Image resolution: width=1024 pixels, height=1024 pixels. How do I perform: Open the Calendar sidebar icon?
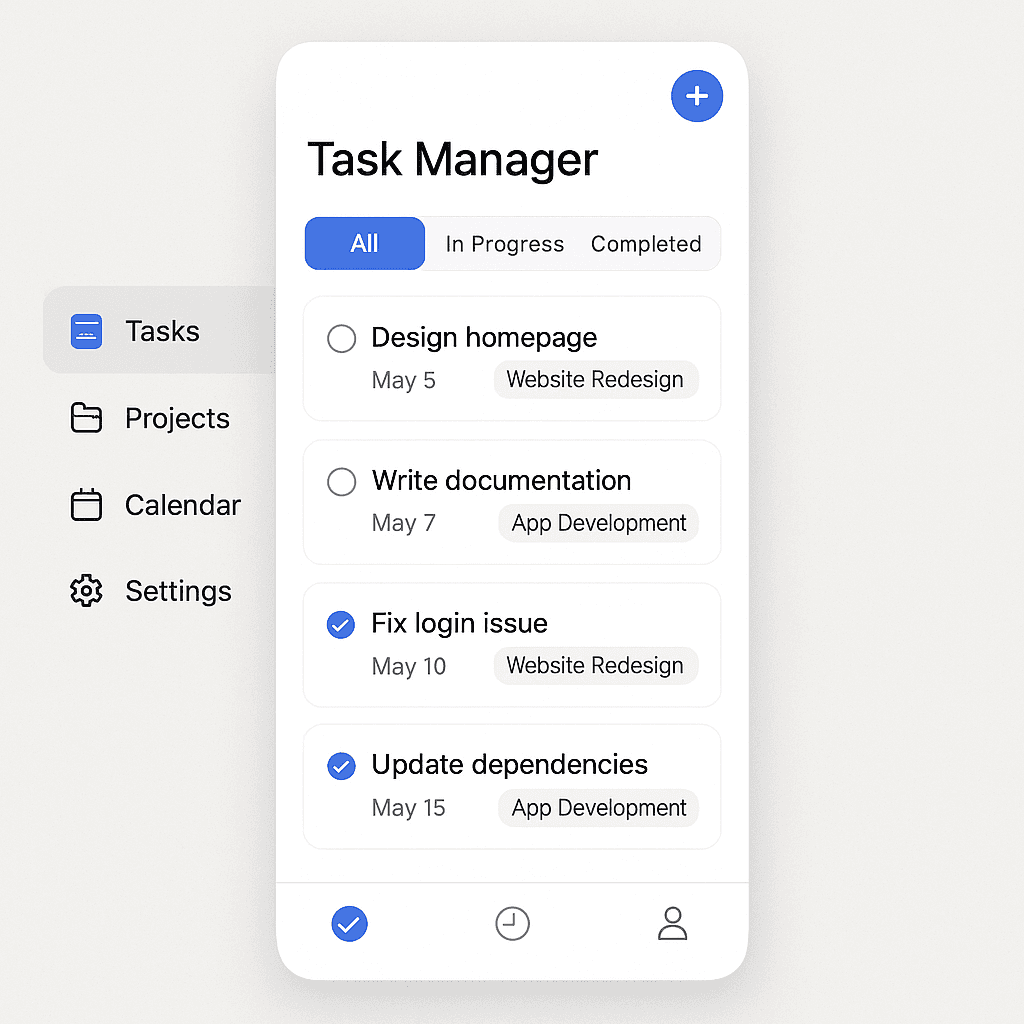click(87, 504)
